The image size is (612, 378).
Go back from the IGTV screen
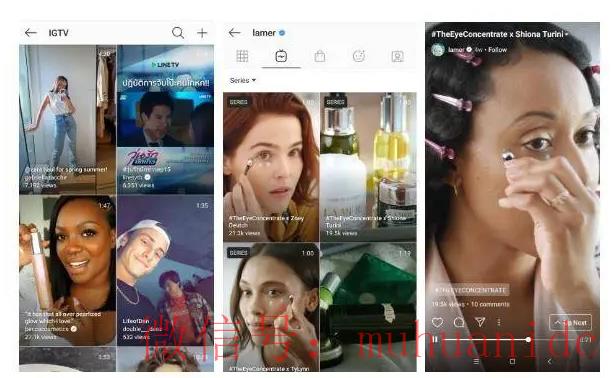coord(31,33)
